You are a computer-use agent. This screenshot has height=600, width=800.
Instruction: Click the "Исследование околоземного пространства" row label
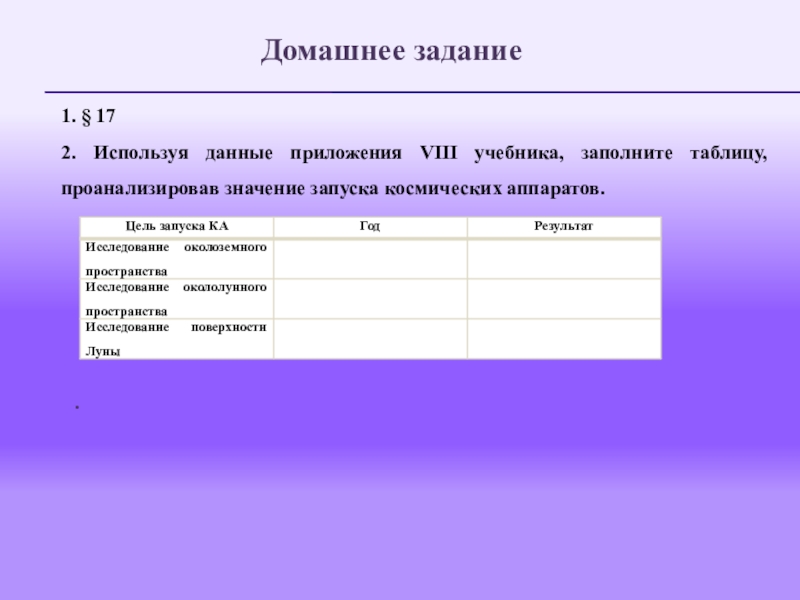pos(176,259)
